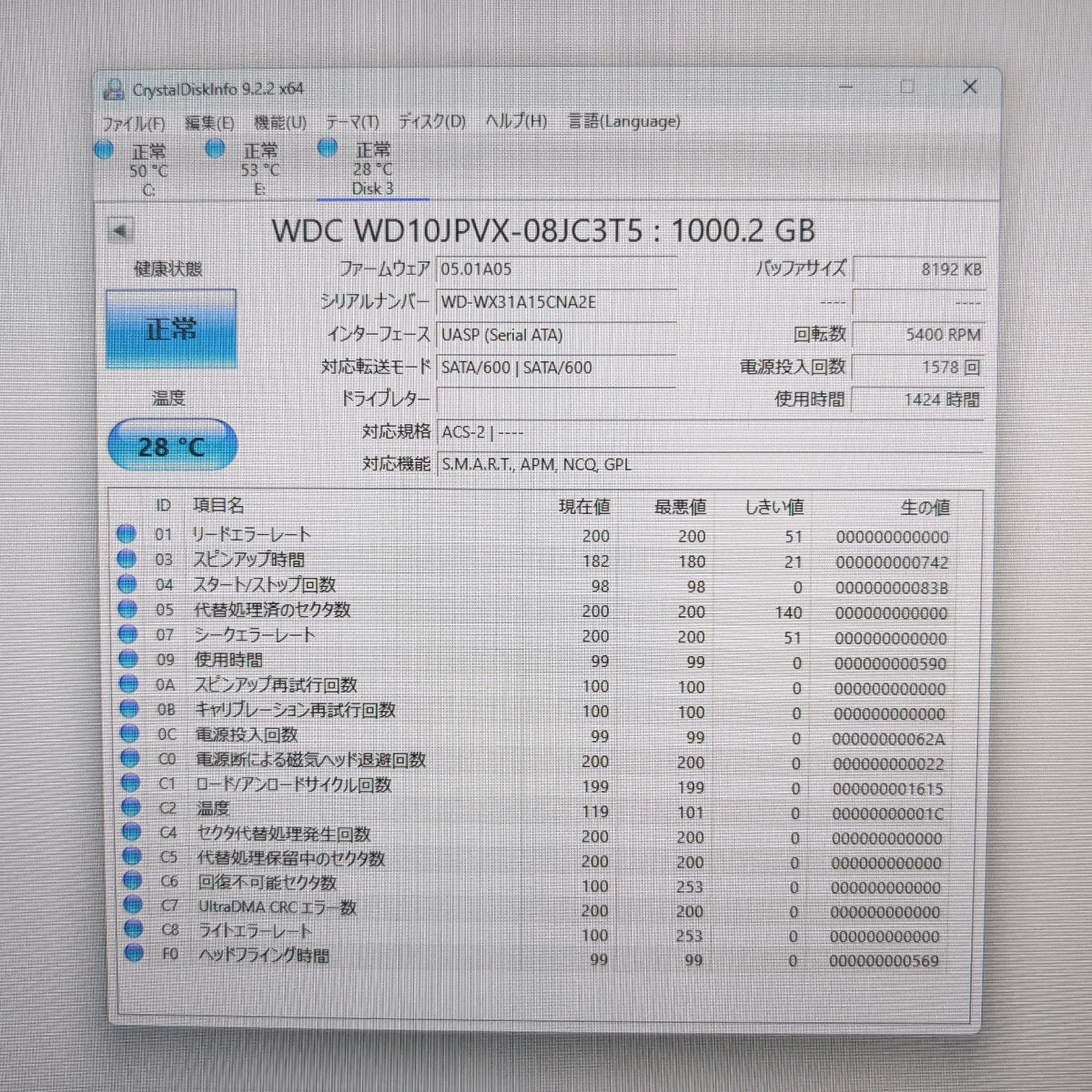This screenshot has height=1092, width=1092.
Task: Click status orb for C0 電源断による磁気ヘッド退避回数
Action: [x=130, y=758]
